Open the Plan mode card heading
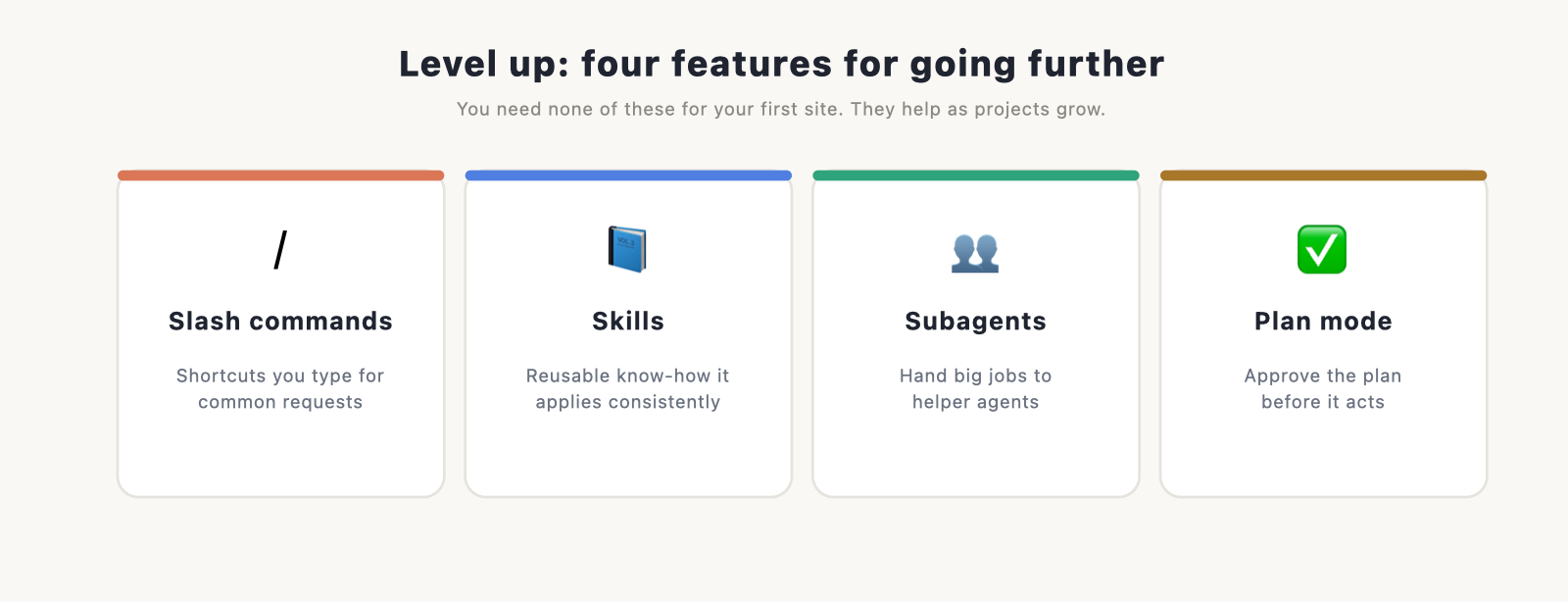 pos(1323,322)
